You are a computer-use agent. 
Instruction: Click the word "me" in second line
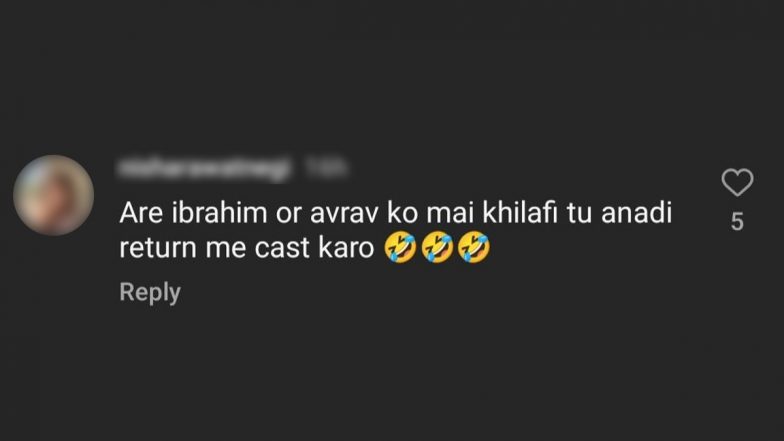click(x=226, y=250)
